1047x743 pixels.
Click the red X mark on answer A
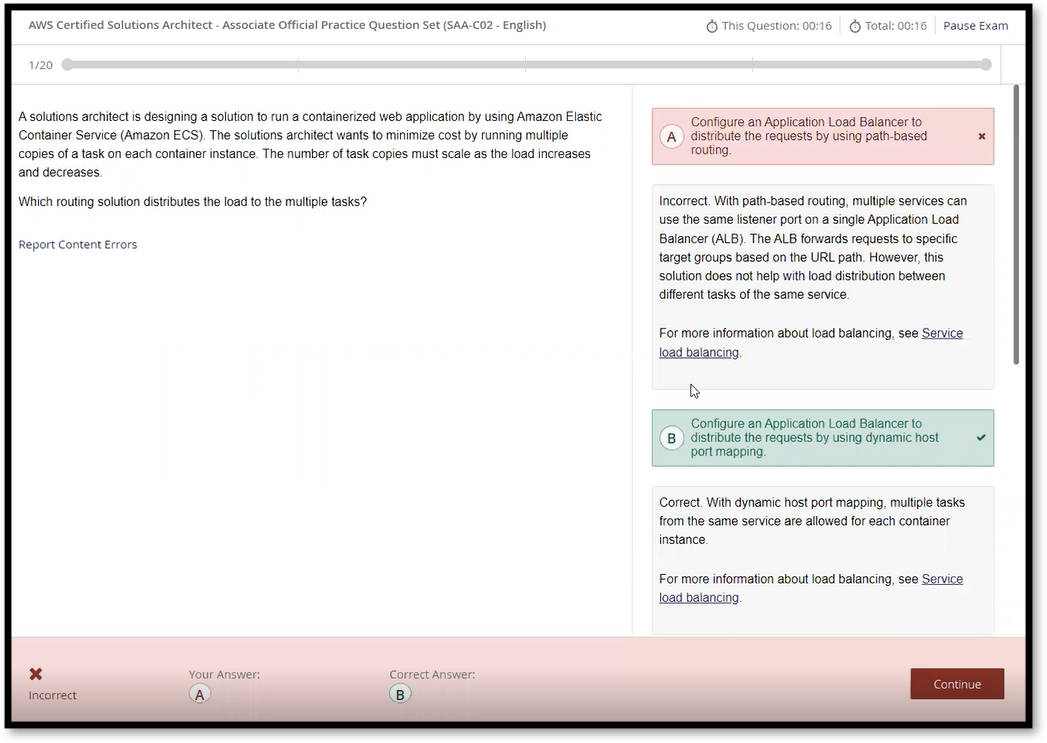pos(982,136)
